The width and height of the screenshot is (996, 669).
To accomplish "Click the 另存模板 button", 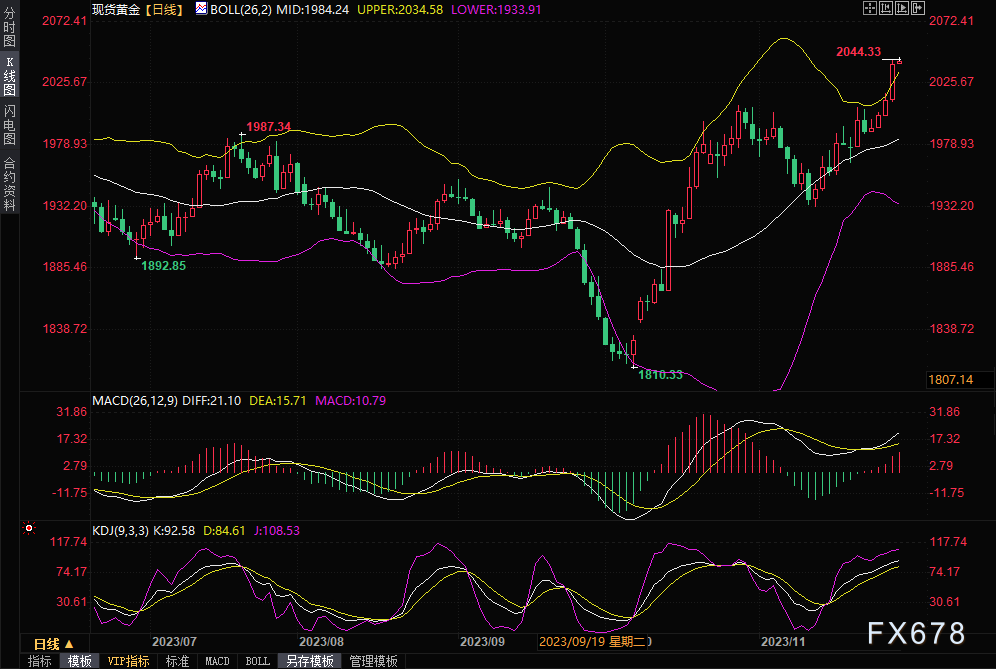I will (310, 661).
